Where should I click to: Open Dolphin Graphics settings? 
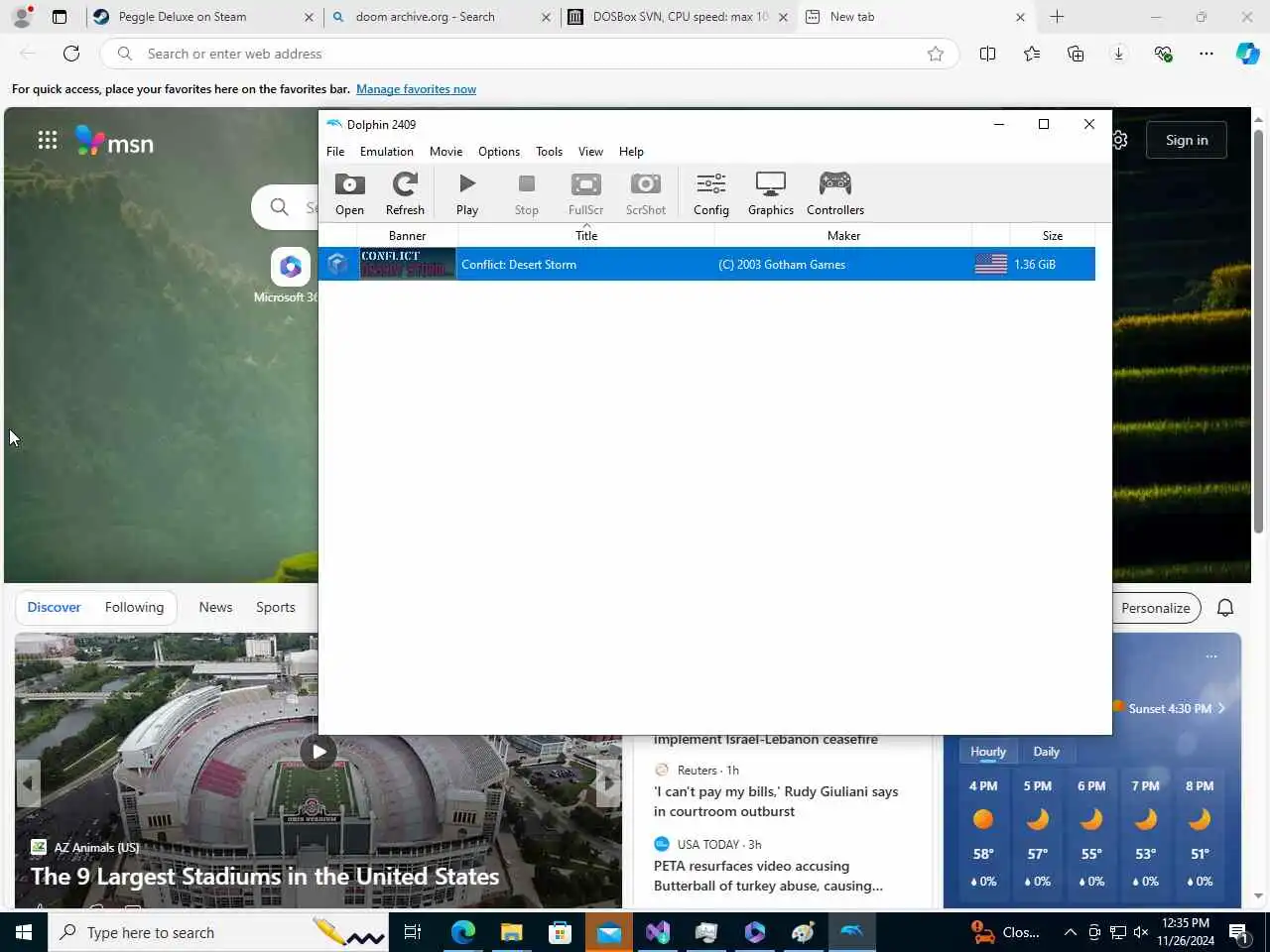pyautogui.click(x=771, y=193)
